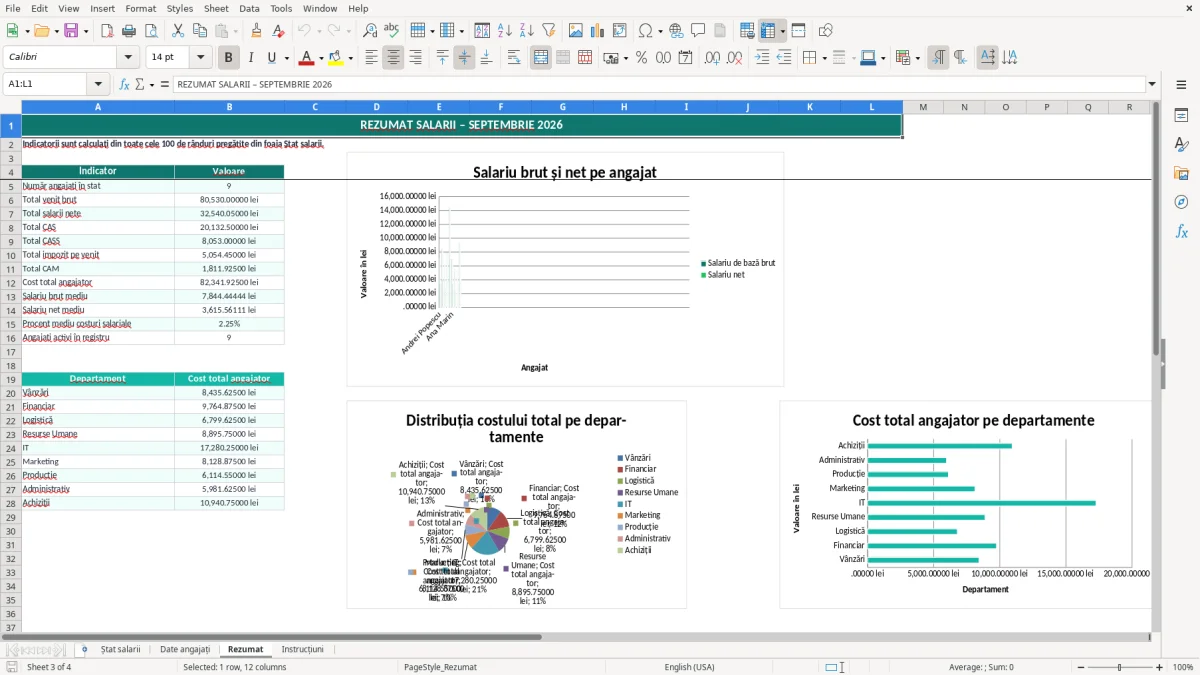1200x675 pixels.
Task: Open the sidebar Gallery panel
Action: coord(1181,173)
